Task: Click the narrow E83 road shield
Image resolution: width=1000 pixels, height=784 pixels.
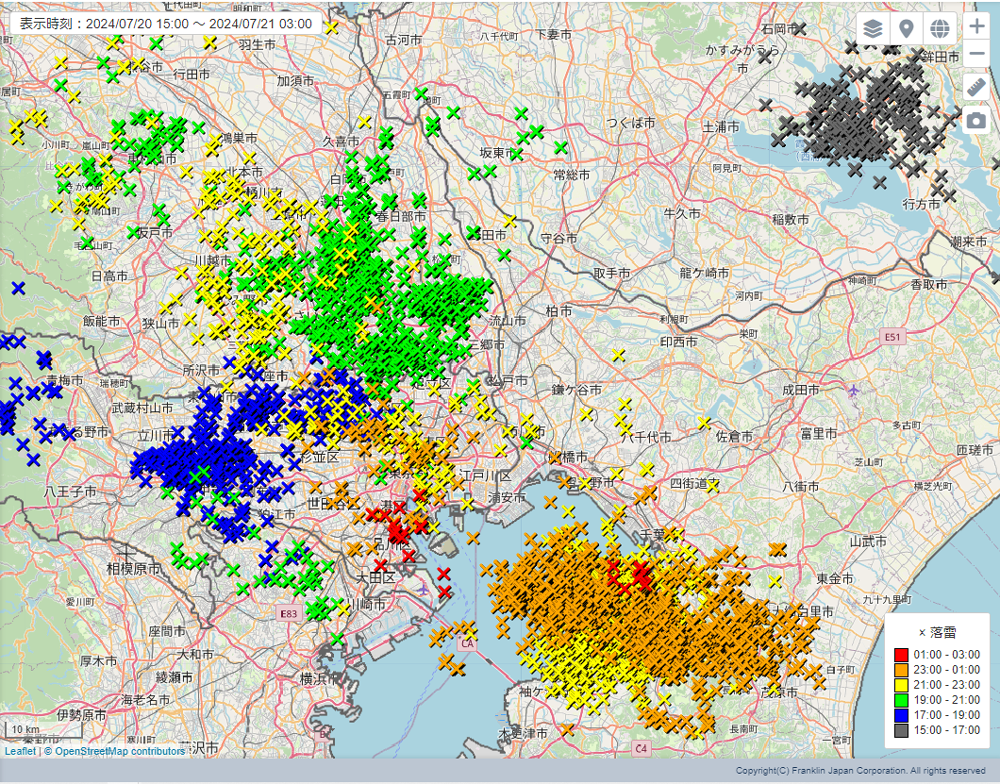Action: pos(289,613)
